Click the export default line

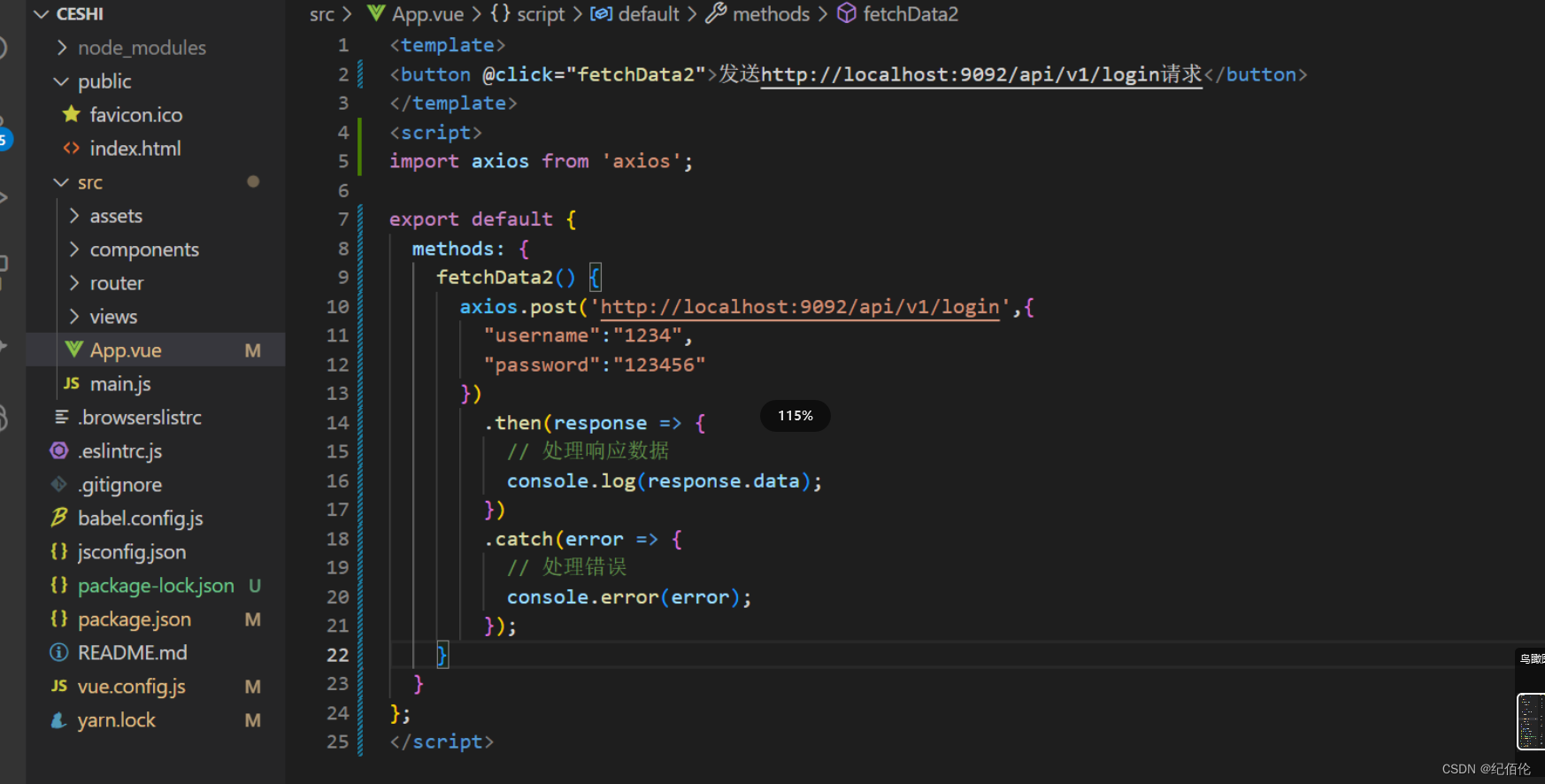pos(483,219)
